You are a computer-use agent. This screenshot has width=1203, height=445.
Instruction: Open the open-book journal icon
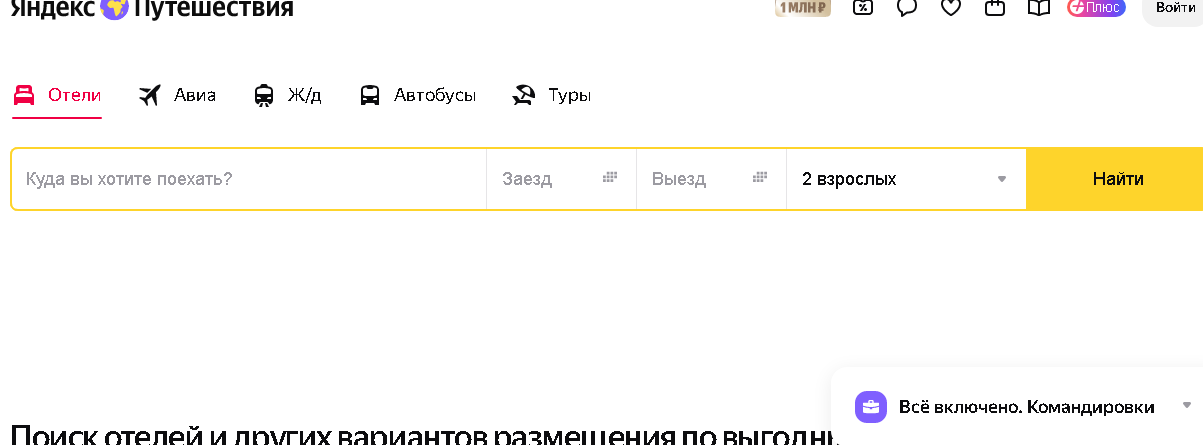(x=1039, y=7)
